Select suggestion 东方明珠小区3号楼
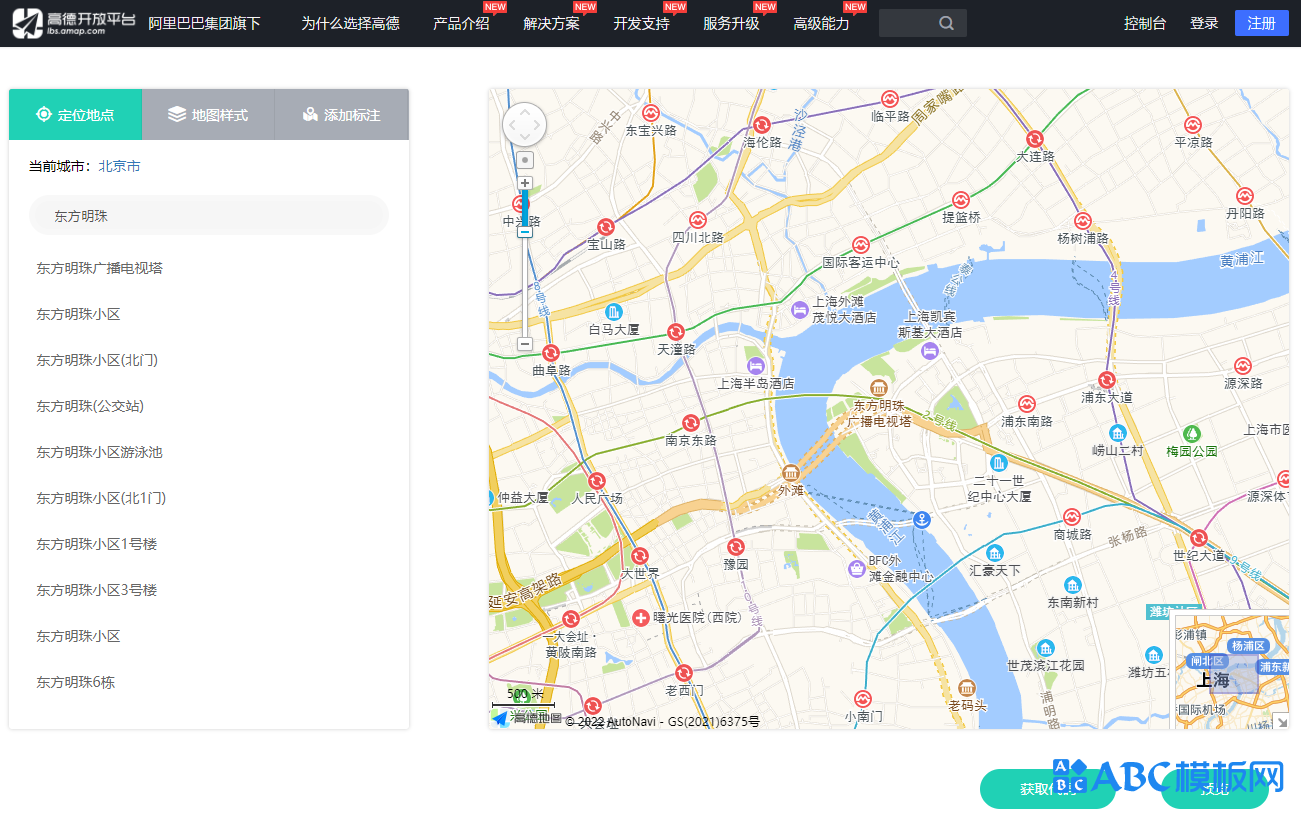The image size is (1301, 819). [97, 590]
